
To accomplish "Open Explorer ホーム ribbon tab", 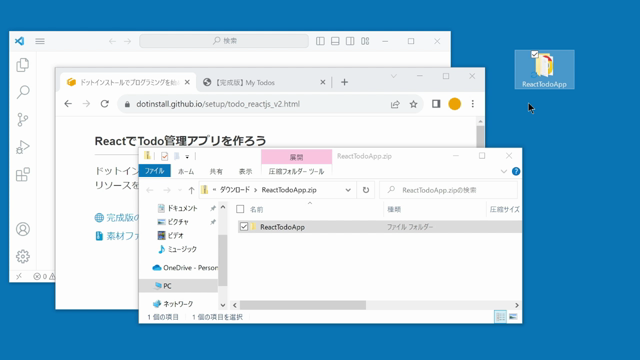I will pyautogui.click(x=186, y=171).
